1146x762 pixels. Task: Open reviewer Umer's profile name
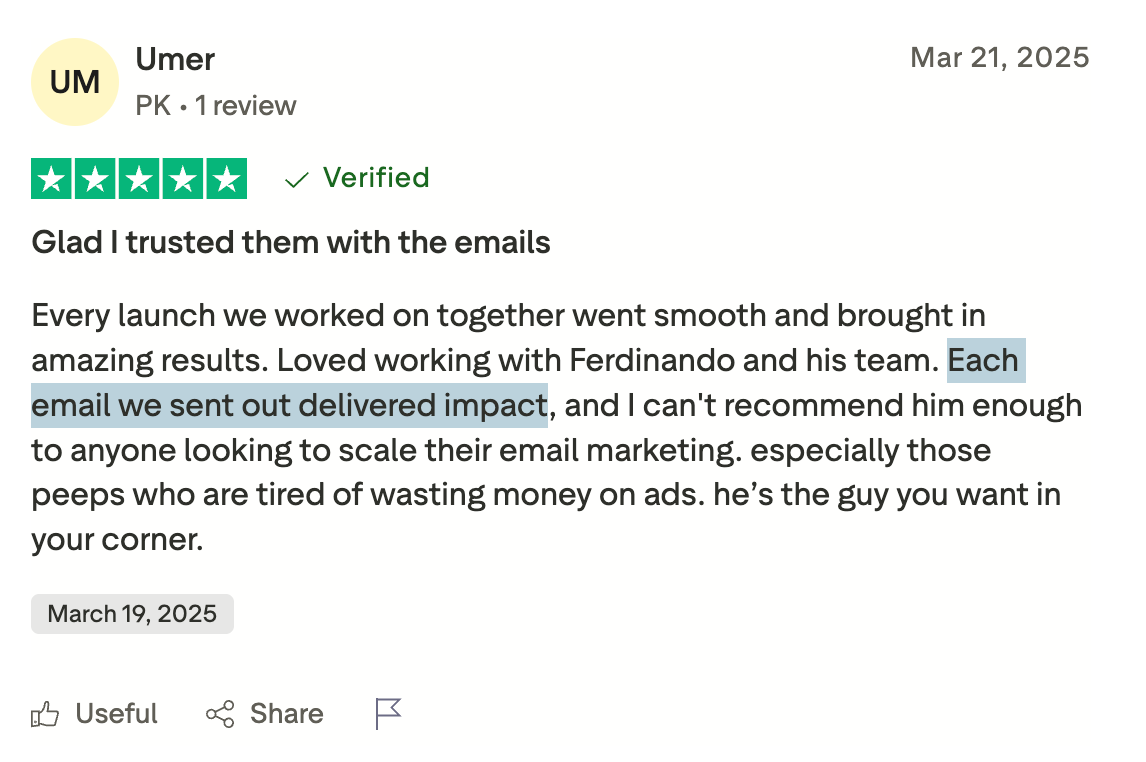(175, 60)
